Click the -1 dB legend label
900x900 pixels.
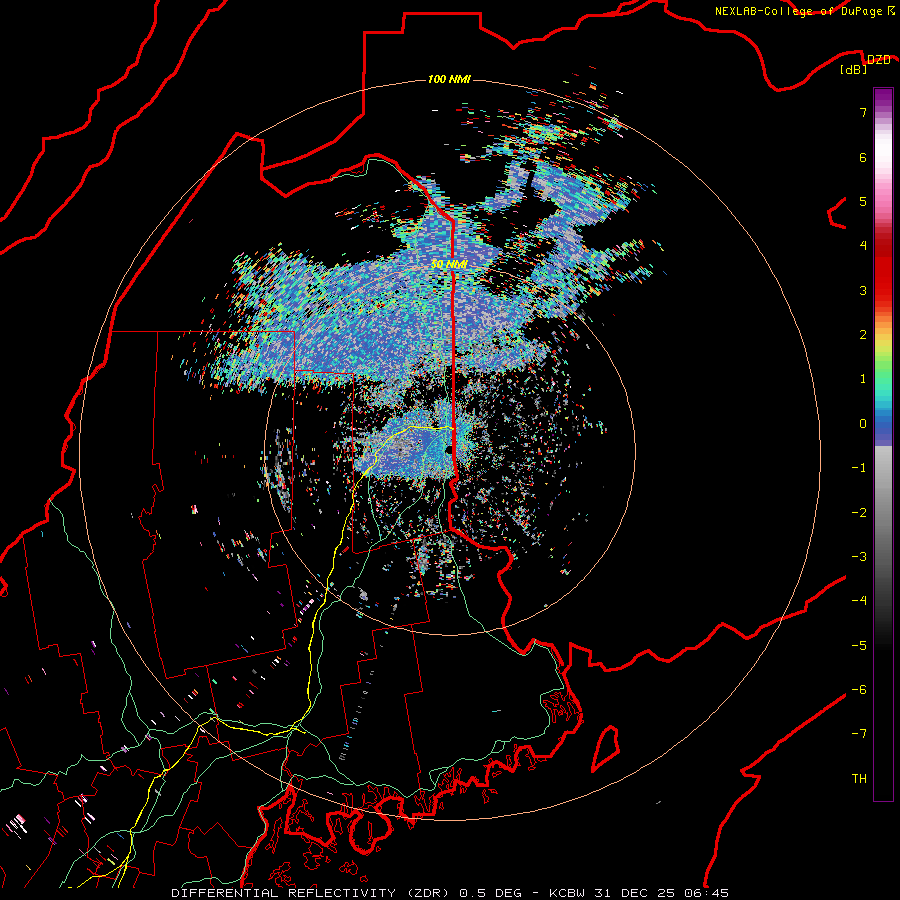pyautogui.click(x=859, y=468)
